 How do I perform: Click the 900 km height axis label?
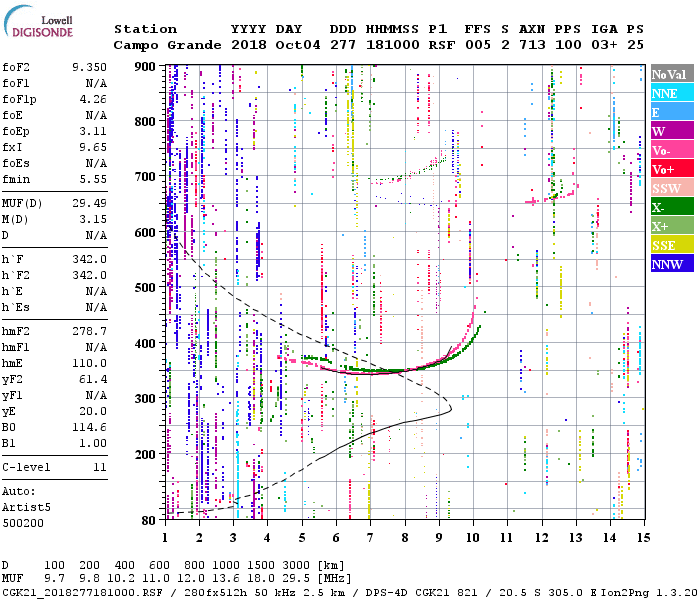(145, 67)
